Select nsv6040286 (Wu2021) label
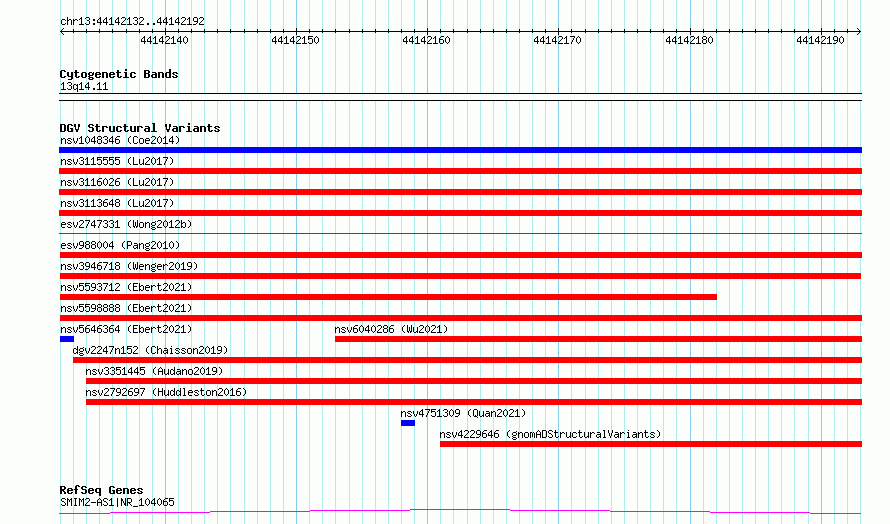Image resolution: width=890 pixels, height=524 pixels. click(391, 329)
